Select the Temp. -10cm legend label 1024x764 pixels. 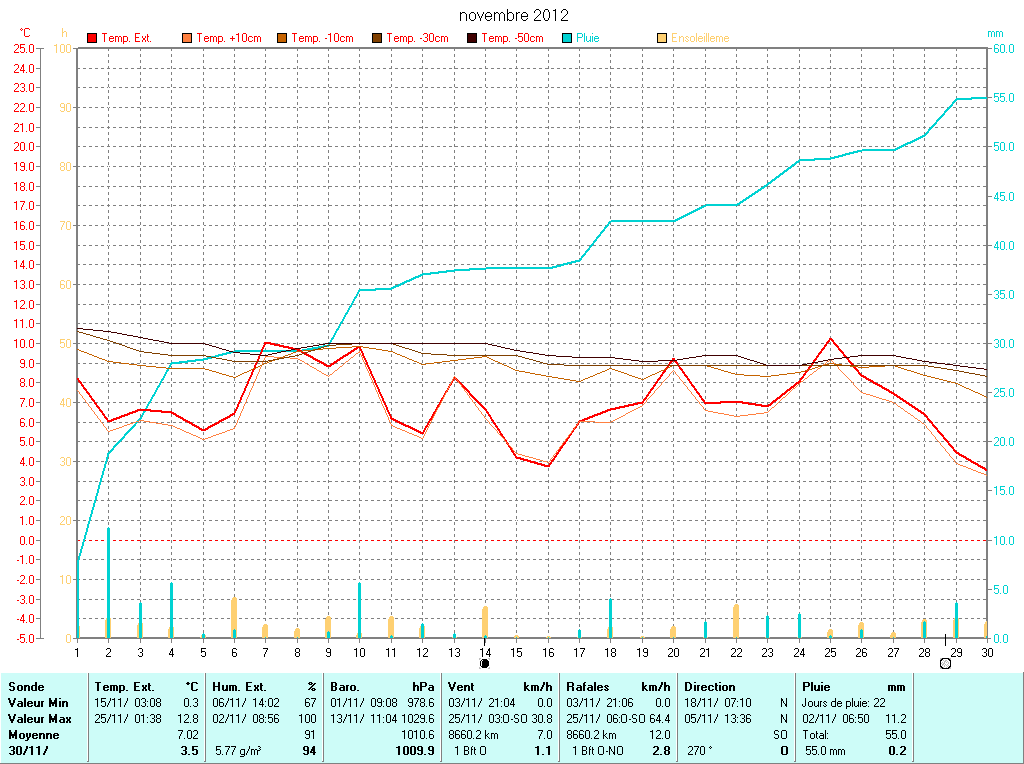tap(322, 38)
